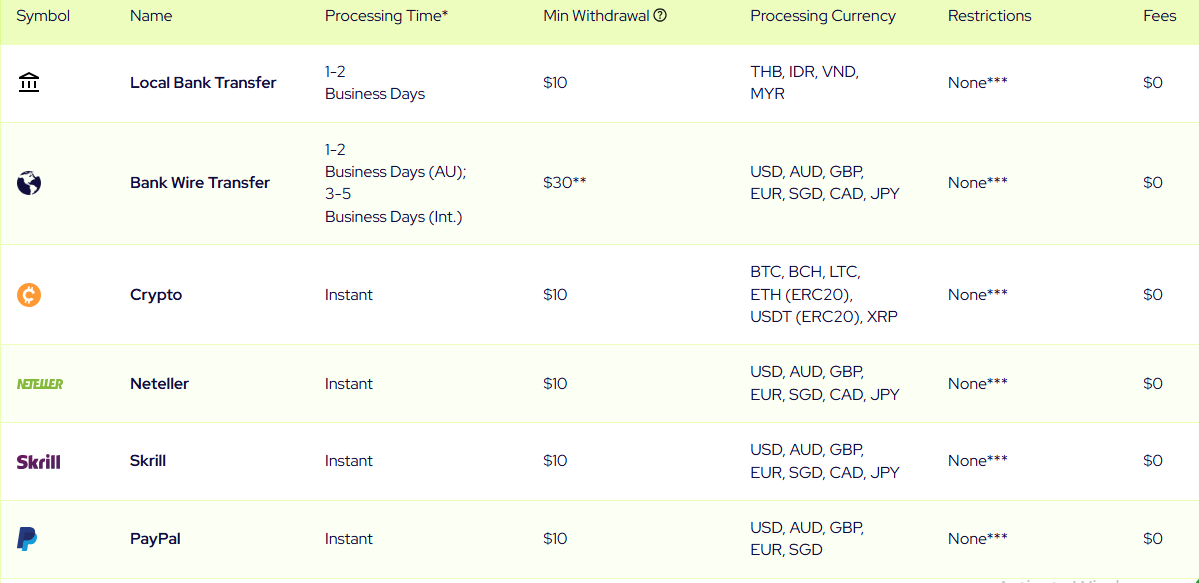Click the Processing Time column header
The width and height of the screenshot is (1199, 583).
[386, 16]
